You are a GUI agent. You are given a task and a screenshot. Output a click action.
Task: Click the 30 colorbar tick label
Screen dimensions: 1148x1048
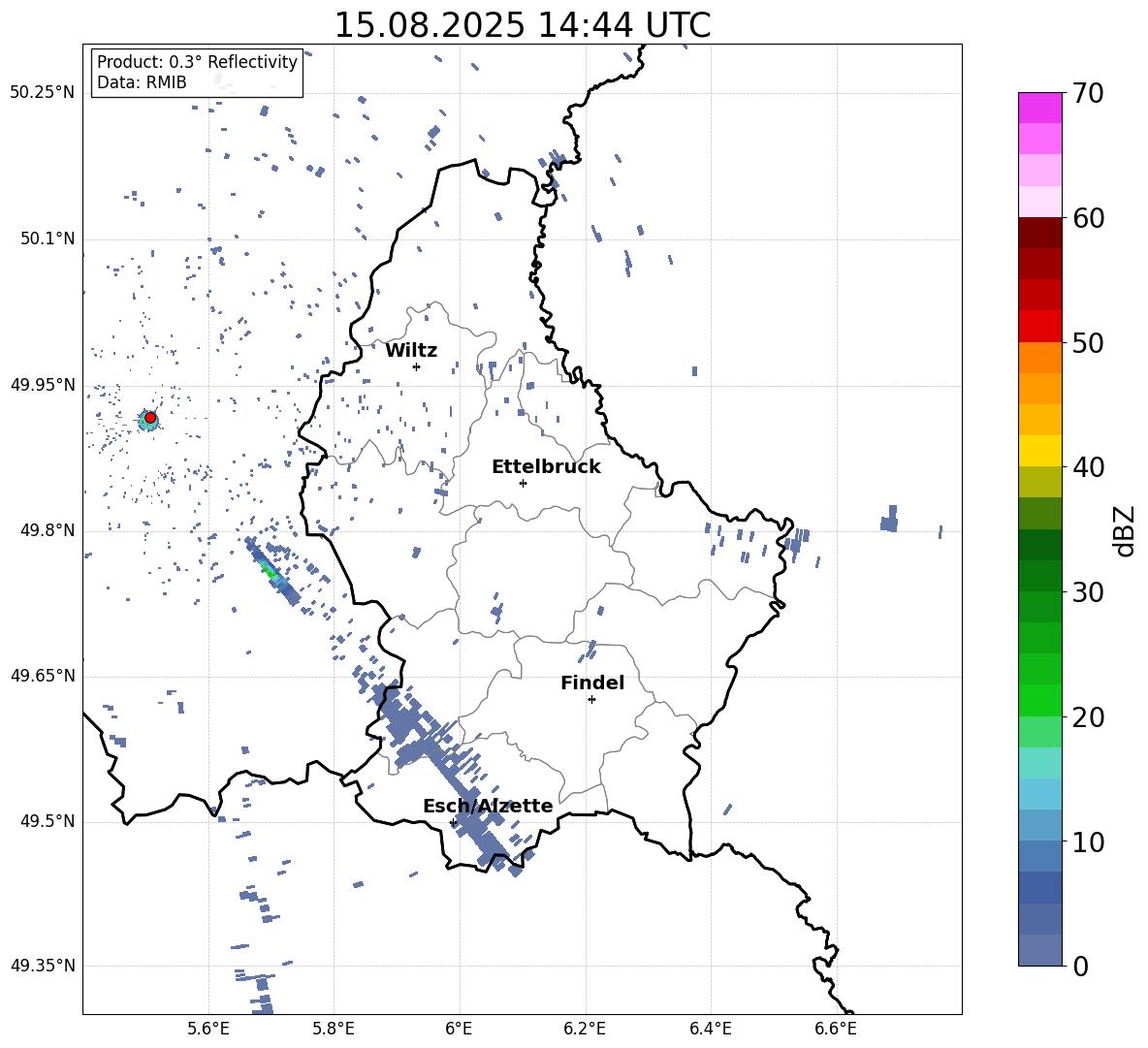pyautogui.click(x=1089, y=592)
